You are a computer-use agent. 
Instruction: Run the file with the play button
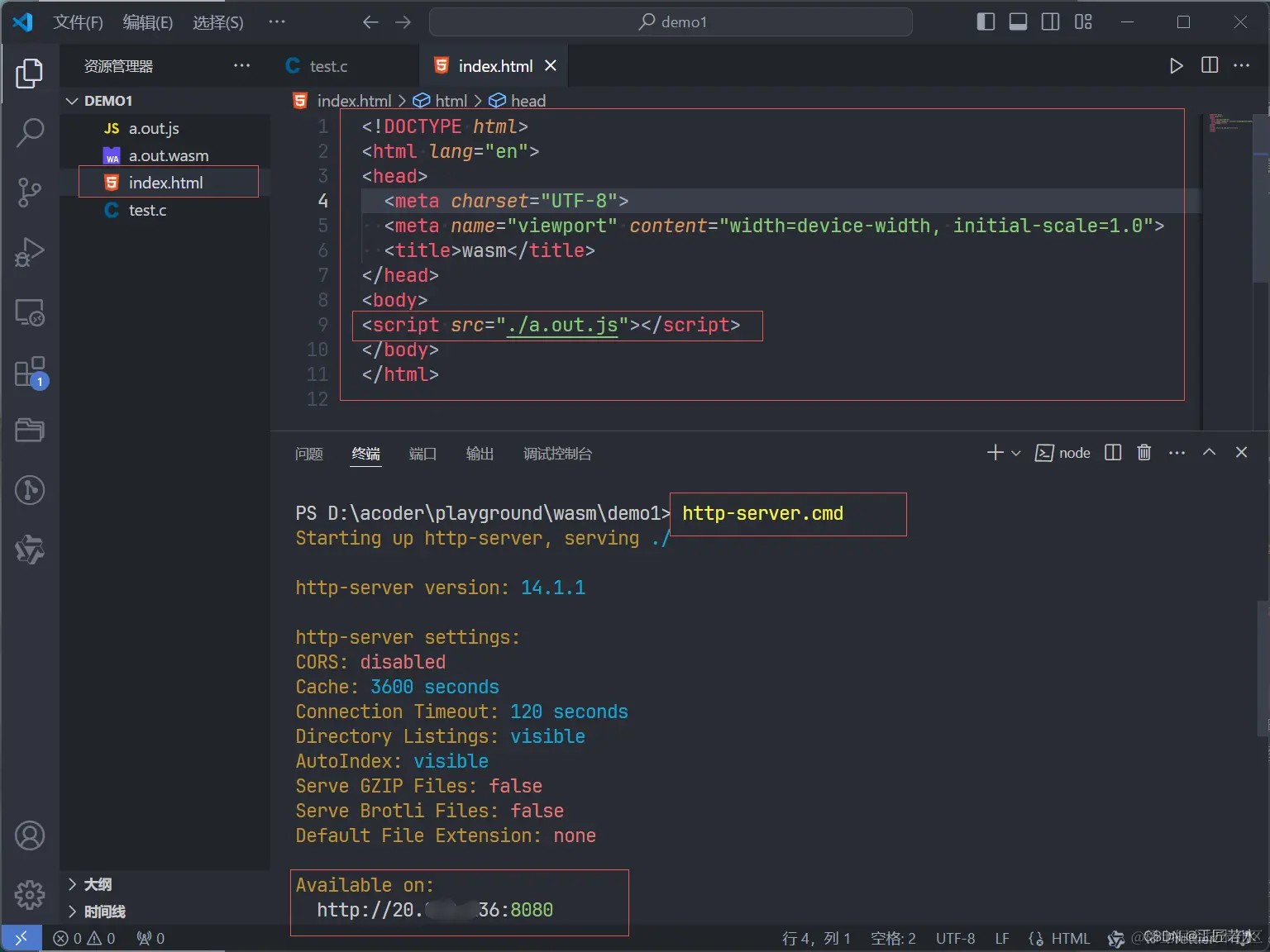tap(1176, 65)
